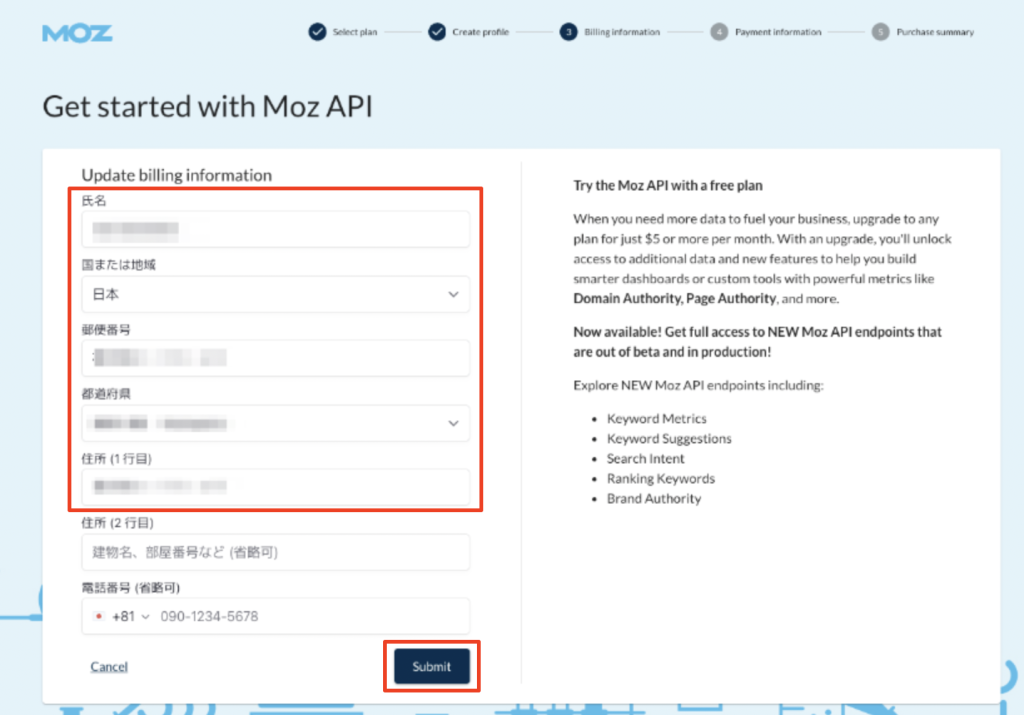
Task: Open the 国または地域 country dropdown
Action: click(x=275, y=294)
